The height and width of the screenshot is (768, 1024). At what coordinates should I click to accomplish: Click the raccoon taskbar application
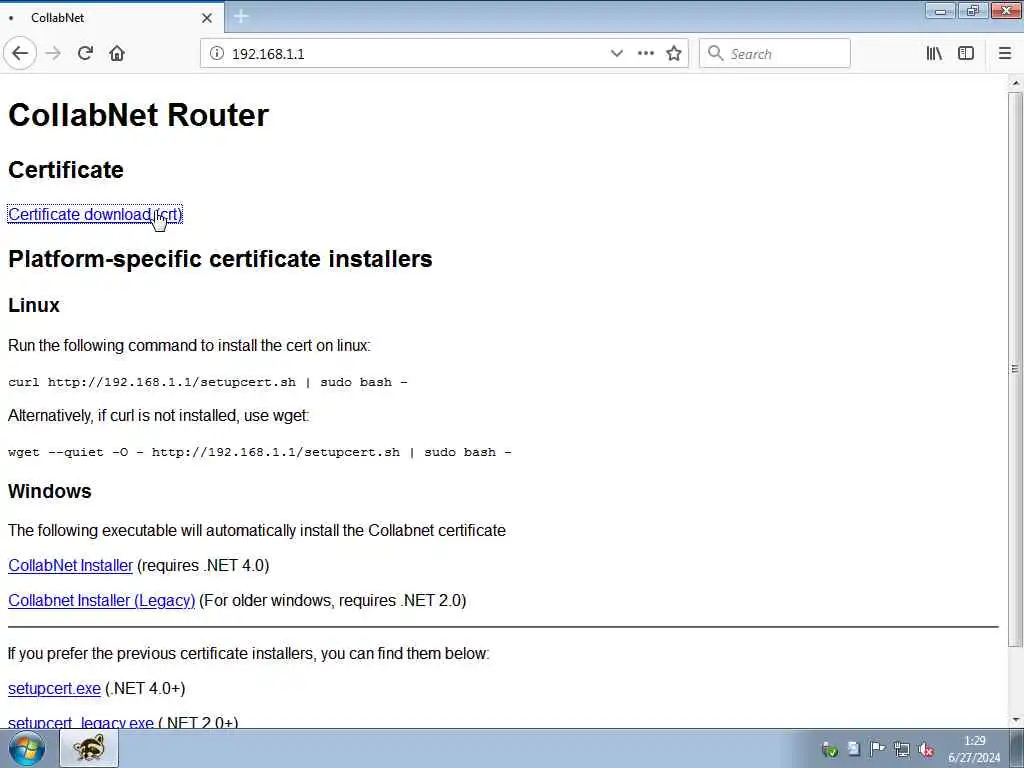pyautogui.click(x=89, y=748)
